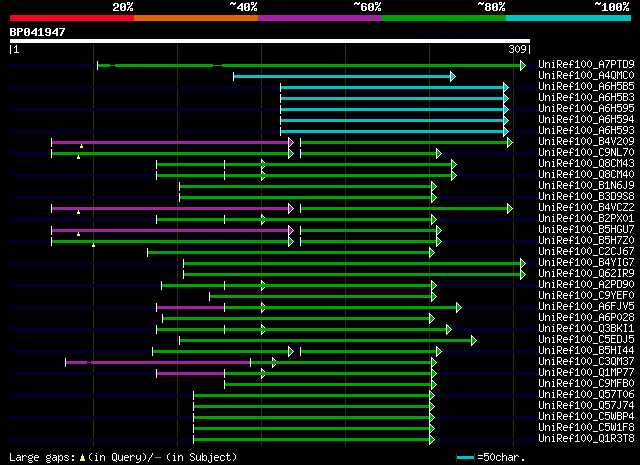Click the yellow query-gap marker in the legend

(x=82, y=458)
